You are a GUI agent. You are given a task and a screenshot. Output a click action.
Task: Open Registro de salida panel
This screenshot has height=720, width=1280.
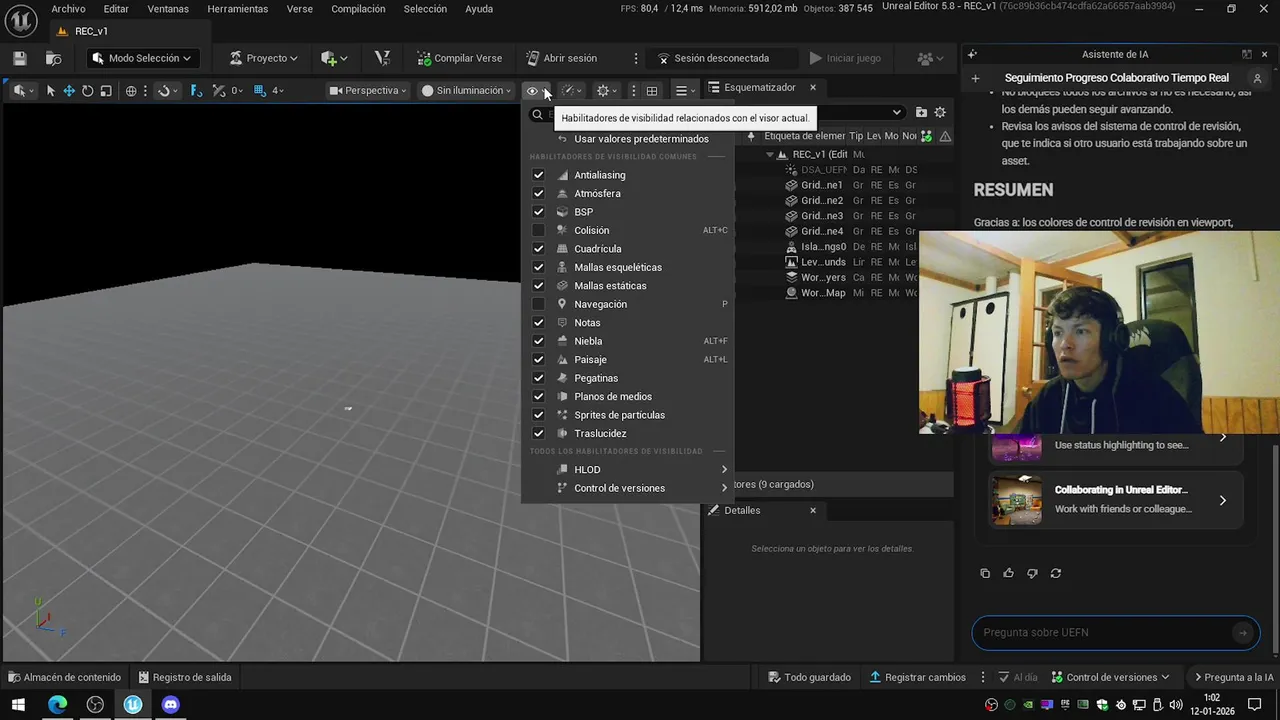(185, 677)
